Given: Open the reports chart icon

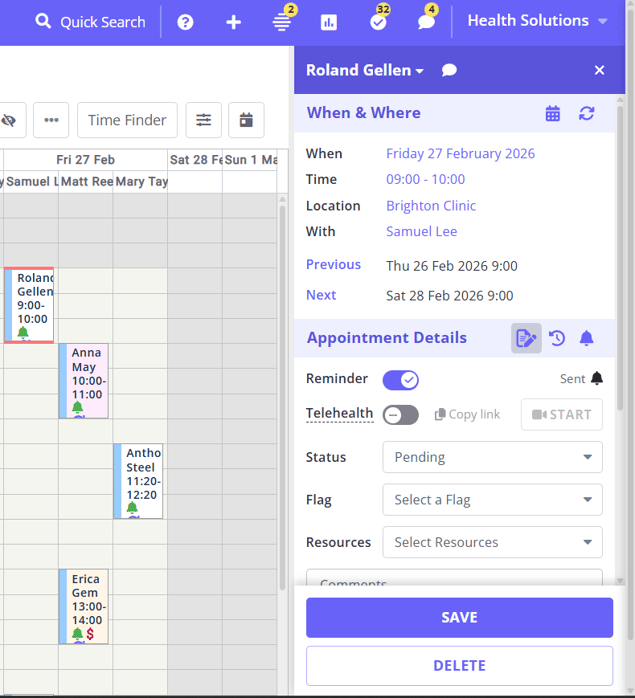Looking at the screenshot, I should click(329, 22).
